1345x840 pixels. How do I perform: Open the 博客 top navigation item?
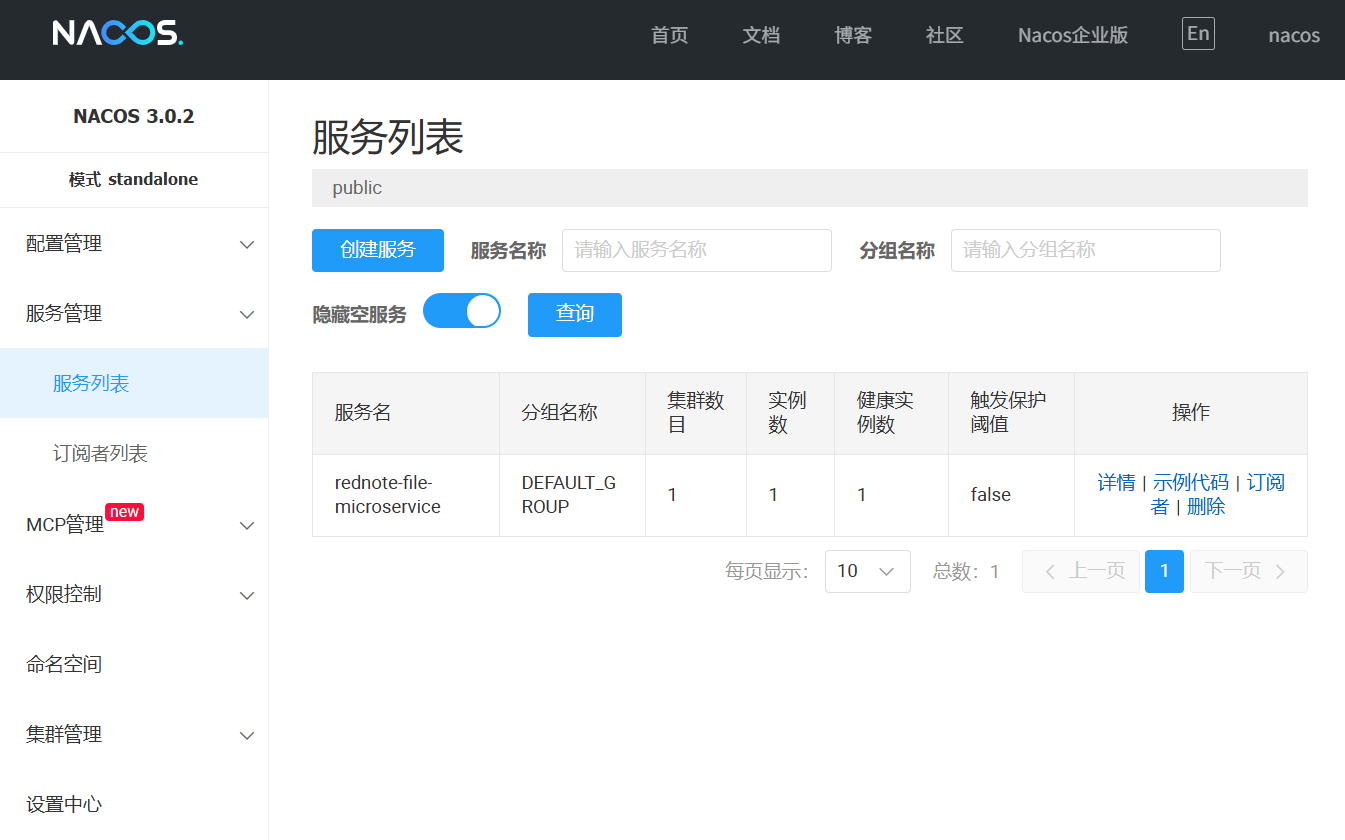tap(853, 35)
